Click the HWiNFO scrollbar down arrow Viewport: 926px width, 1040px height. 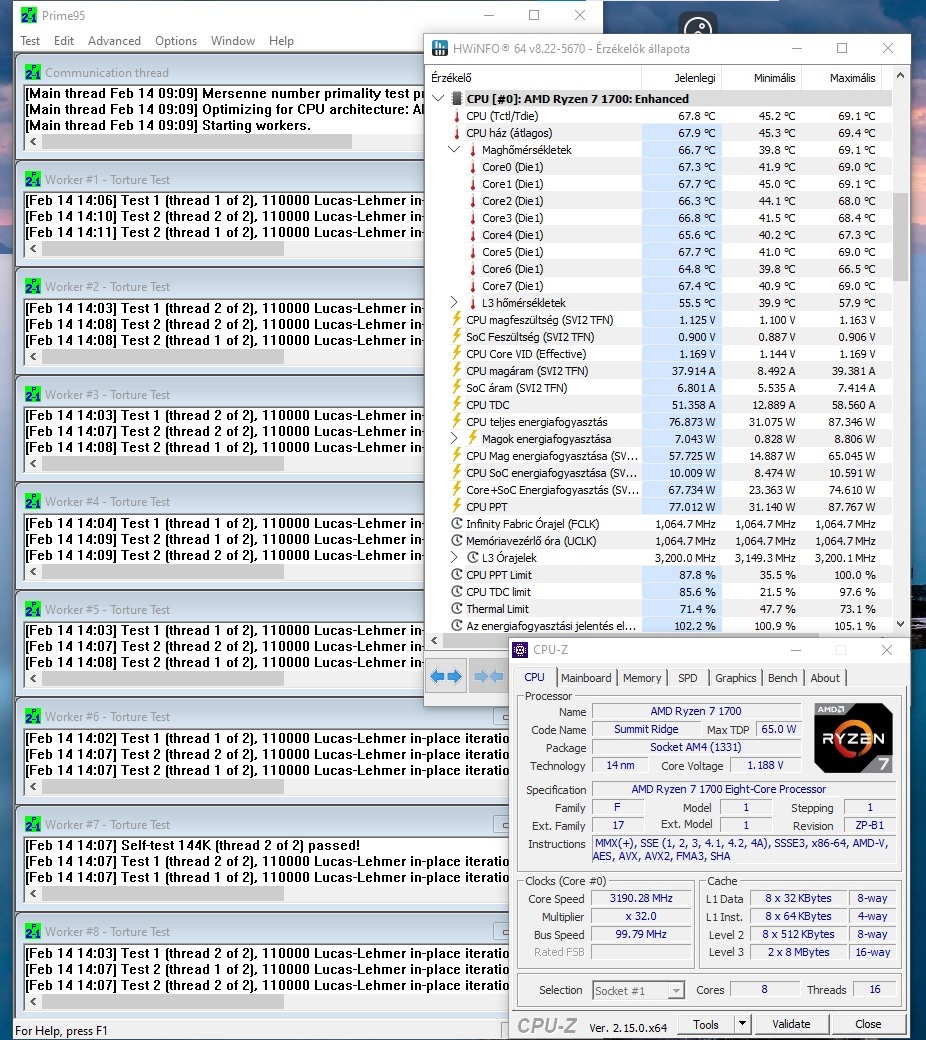pyautogui.click(x=900, y=623)
